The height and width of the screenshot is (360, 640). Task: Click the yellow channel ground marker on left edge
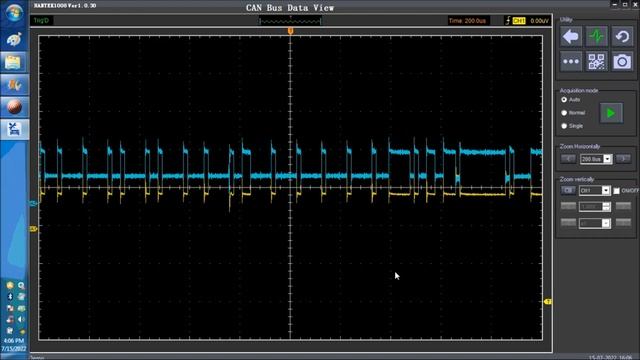pos(33,229)
